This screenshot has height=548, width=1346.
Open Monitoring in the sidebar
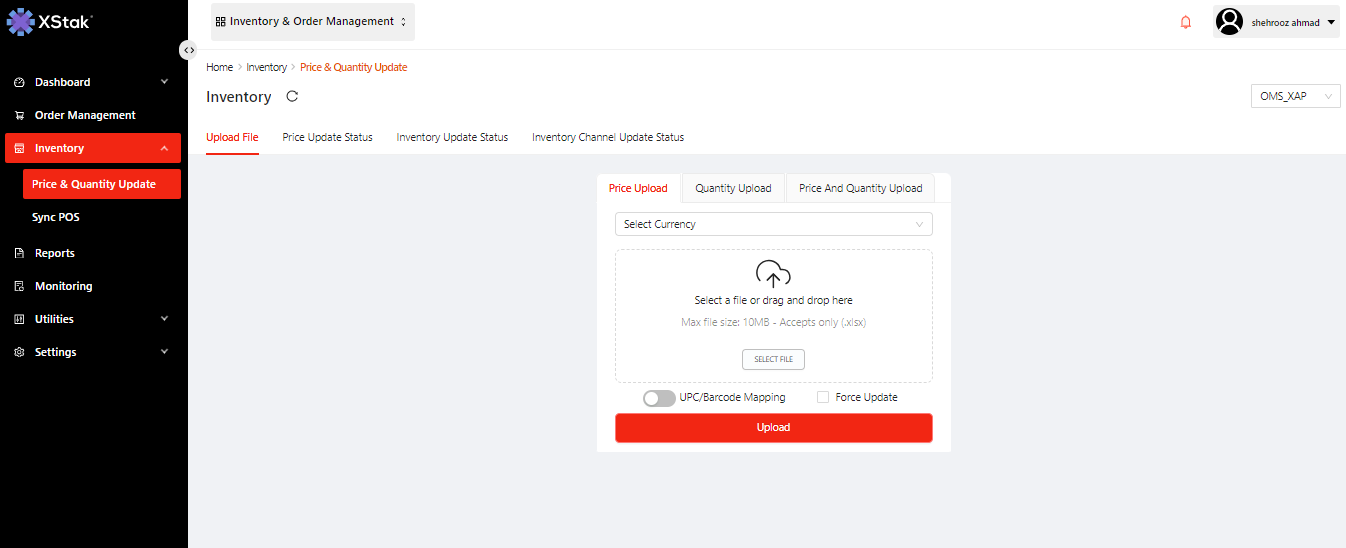coord(63,286)
